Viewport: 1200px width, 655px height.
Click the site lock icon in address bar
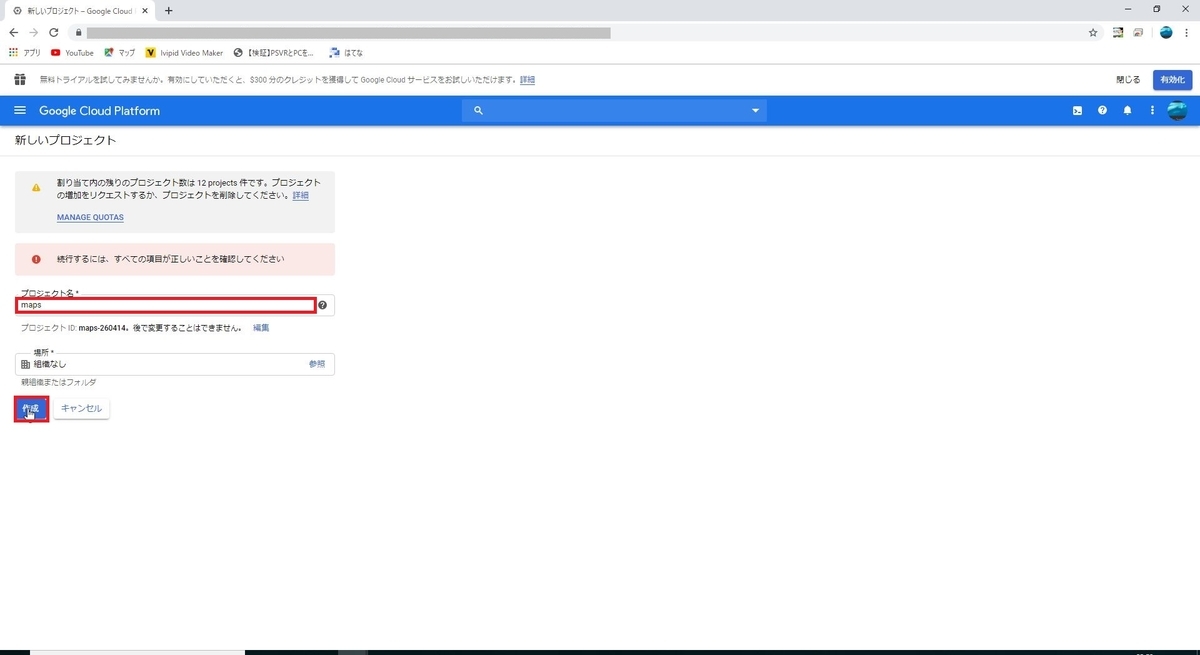click(77, 32)
